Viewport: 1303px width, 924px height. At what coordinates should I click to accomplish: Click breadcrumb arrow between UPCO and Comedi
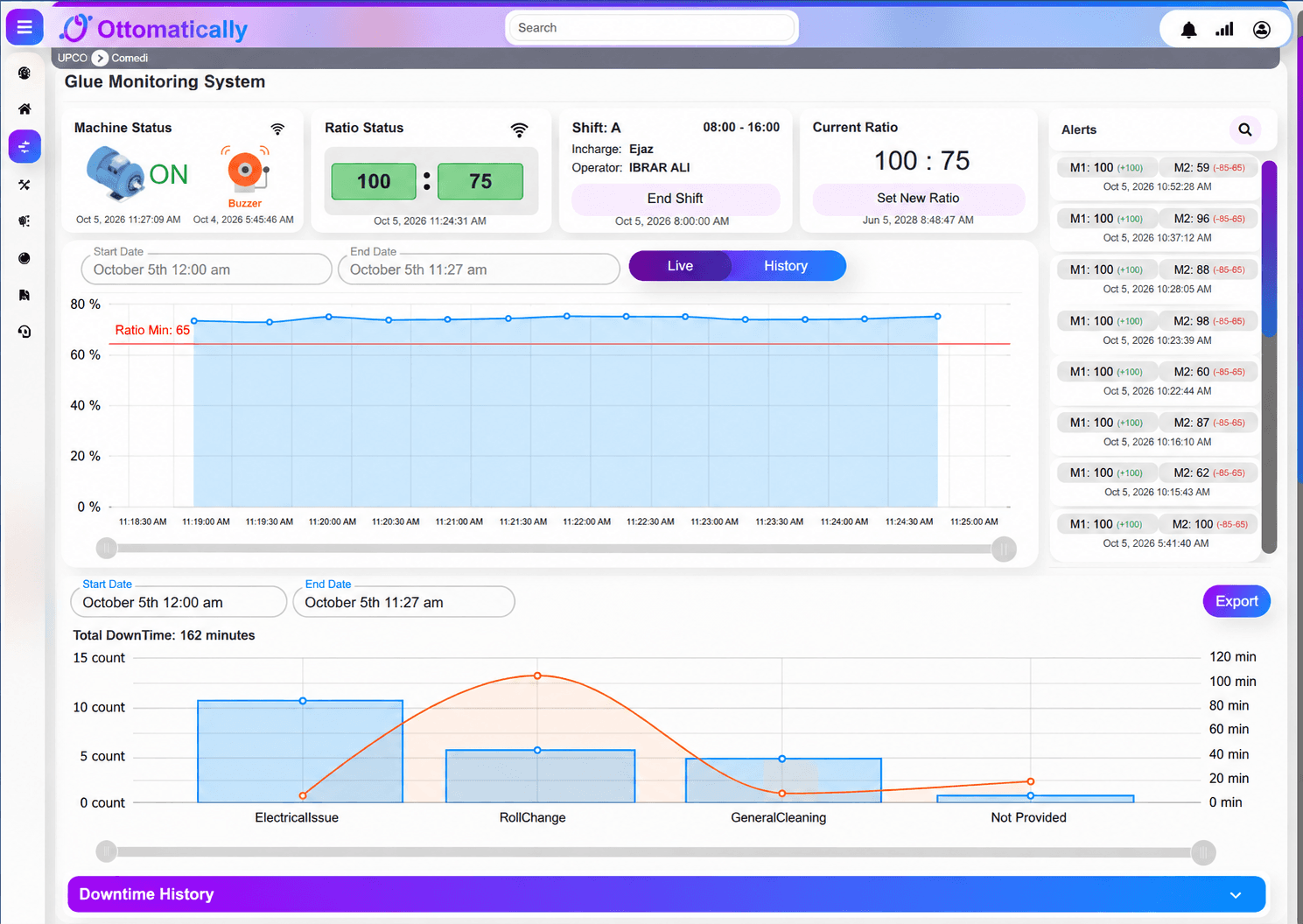(100, 58)
